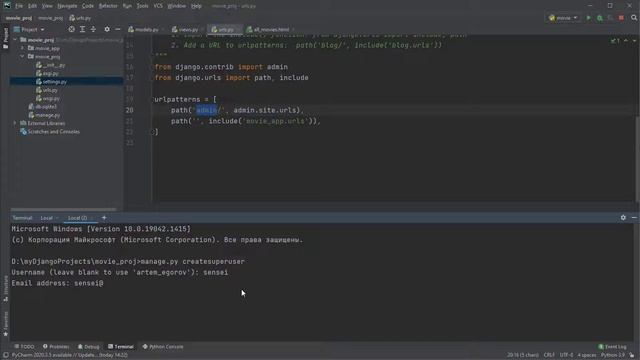The width and height of the screenshot is (640, 360).
Task: Click UTF-8 encoding in status bar
Action: 567,356
